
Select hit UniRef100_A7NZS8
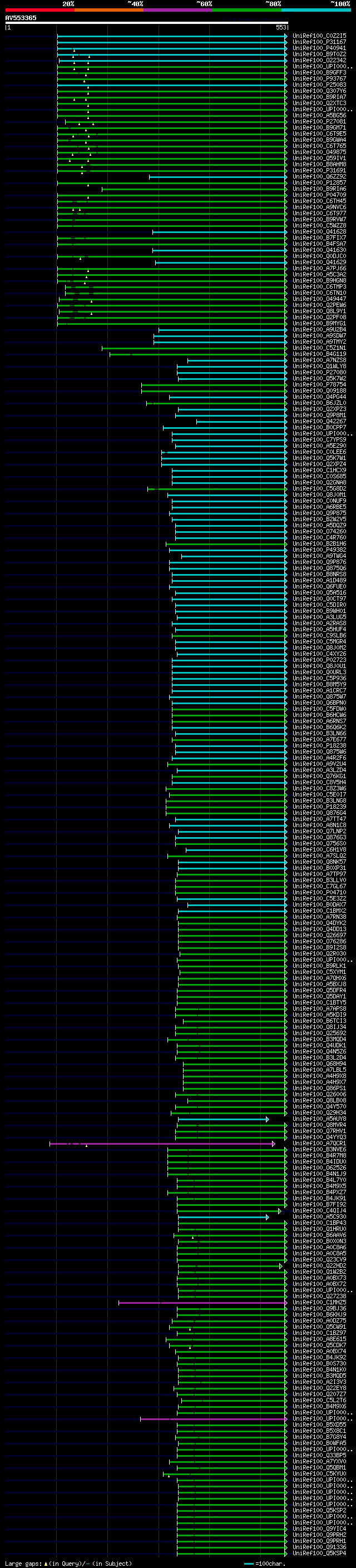click(x=319, y=360)
